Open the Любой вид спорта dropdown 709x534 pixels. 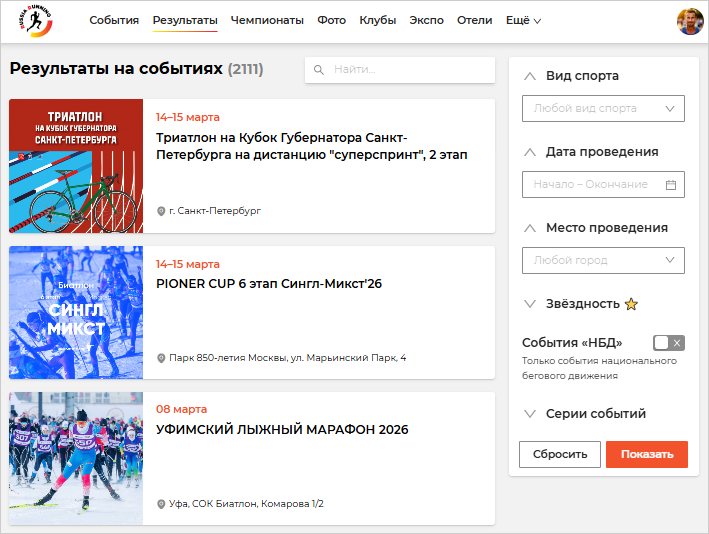pos(603,109)
